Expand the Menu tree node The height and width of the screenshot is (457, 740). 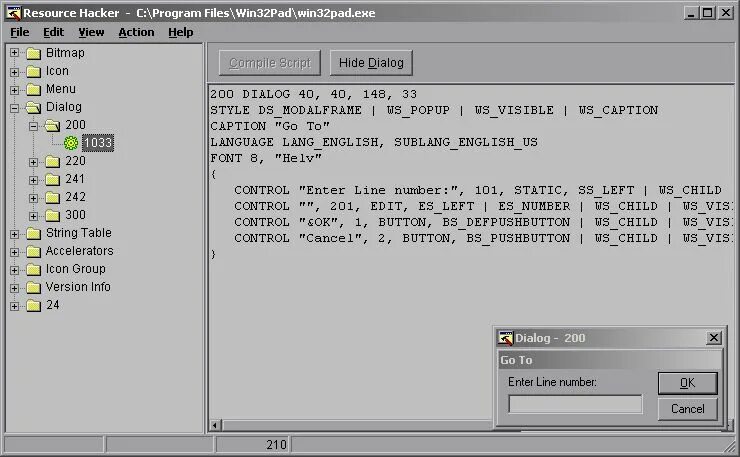[x=14, y=90]
